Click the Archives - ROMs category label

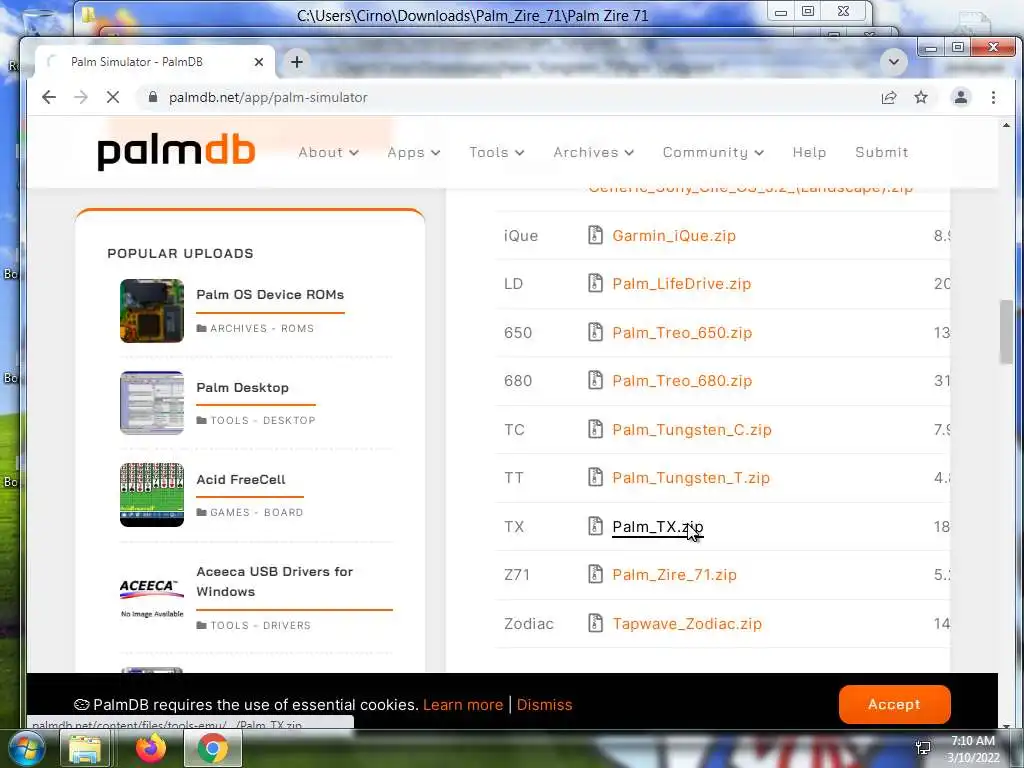(x=262, y=328)
